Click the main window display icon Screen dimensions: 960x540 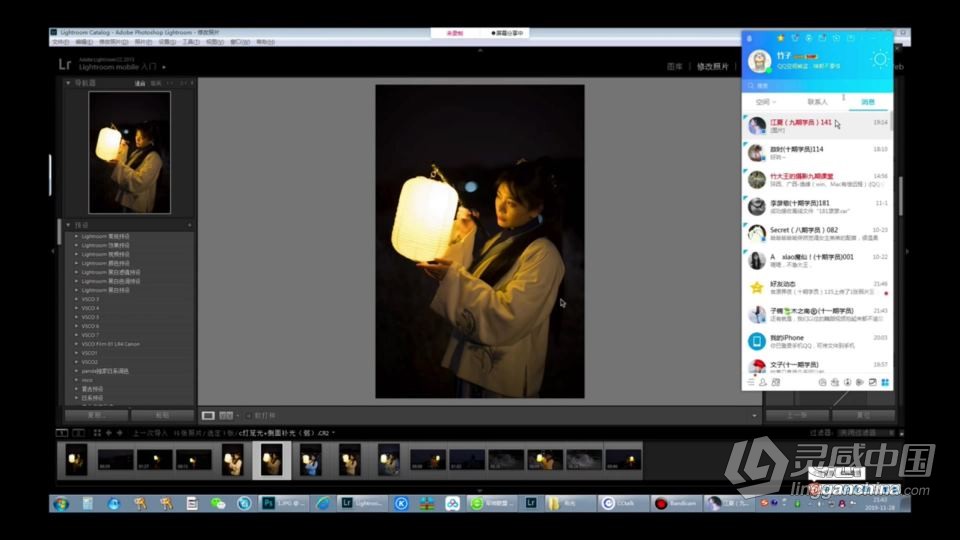(x=62, y=433)
